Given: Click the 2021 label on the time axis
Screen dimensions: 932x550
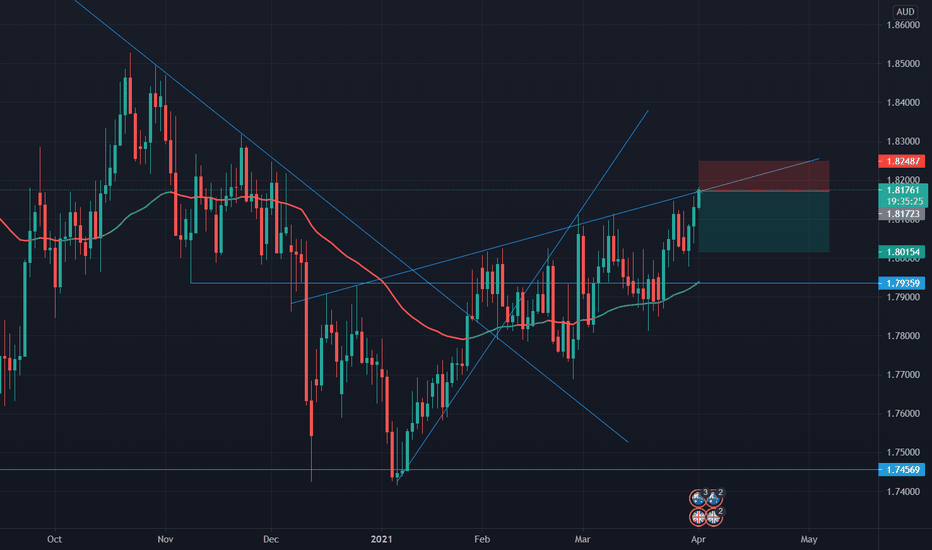Looking at the screenshot, I should point(382,539).
